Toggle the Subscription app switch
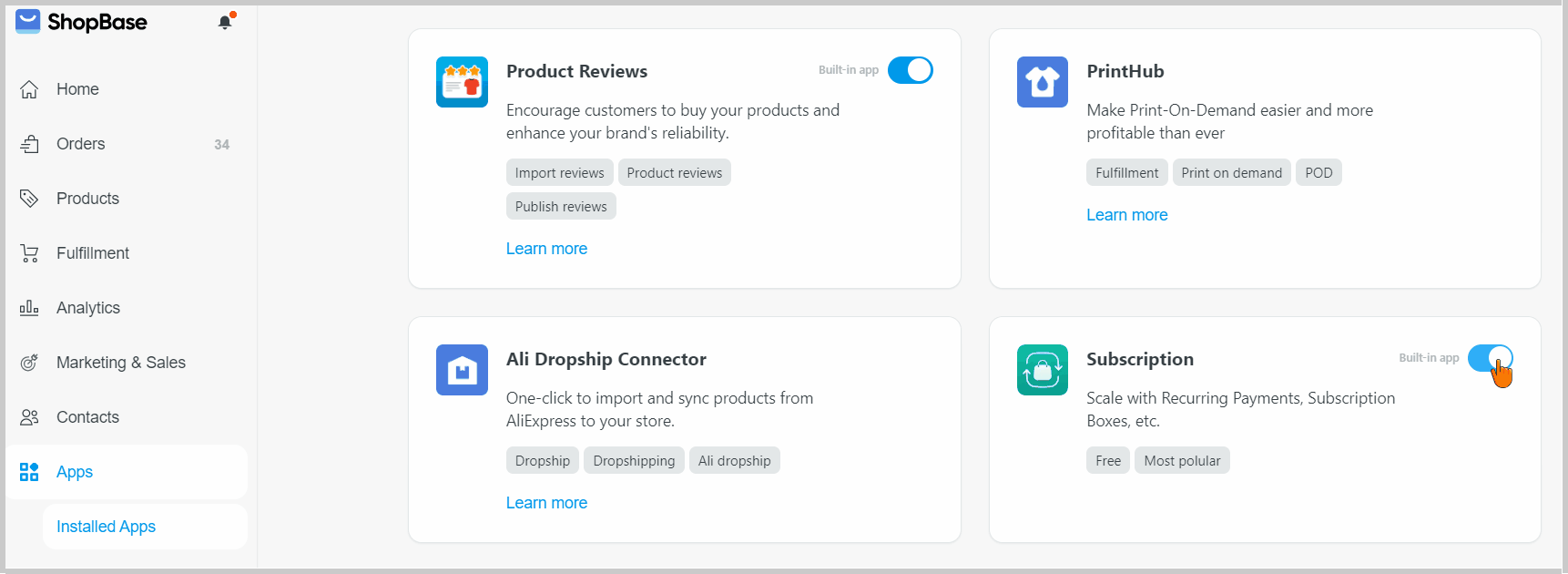This screenshot has height=574, width=1568. point(1491,358)
